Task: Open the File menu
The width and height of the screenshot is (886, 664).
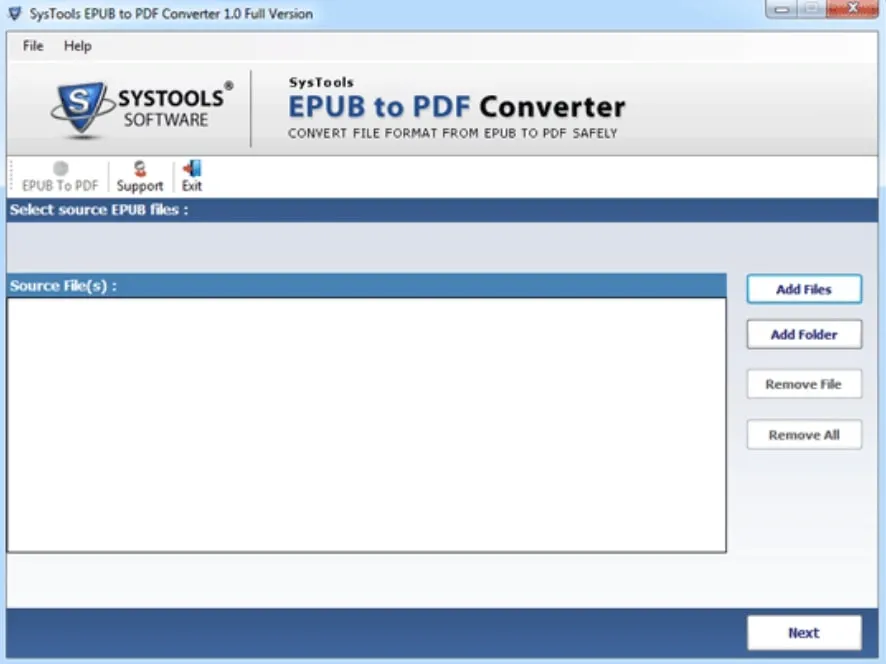Action: (31, 46)
